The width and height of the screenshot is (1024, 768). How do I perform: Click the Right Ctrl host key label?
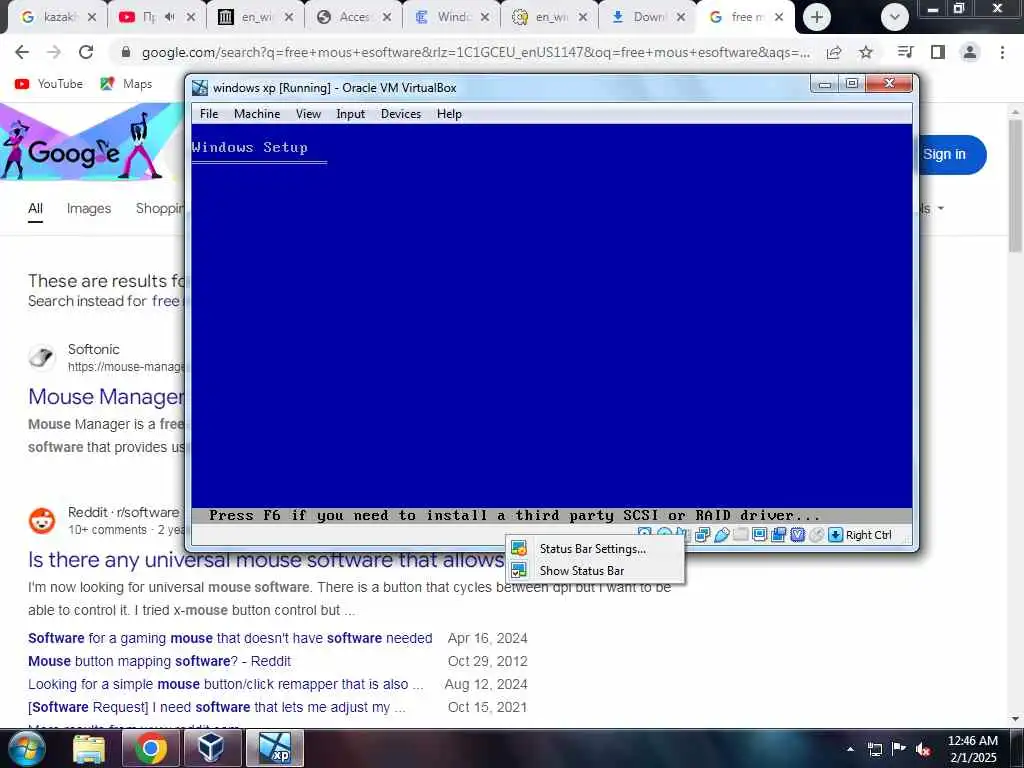[869, 535]
